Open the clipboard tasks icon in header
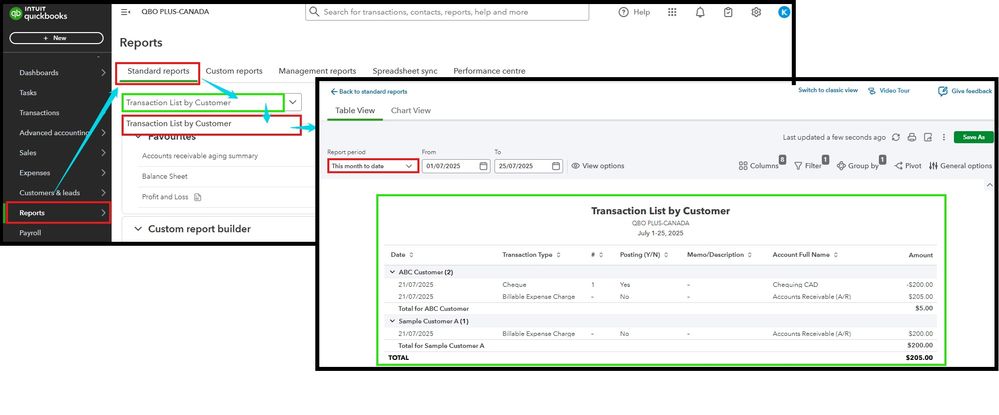 tap(728, 12)
